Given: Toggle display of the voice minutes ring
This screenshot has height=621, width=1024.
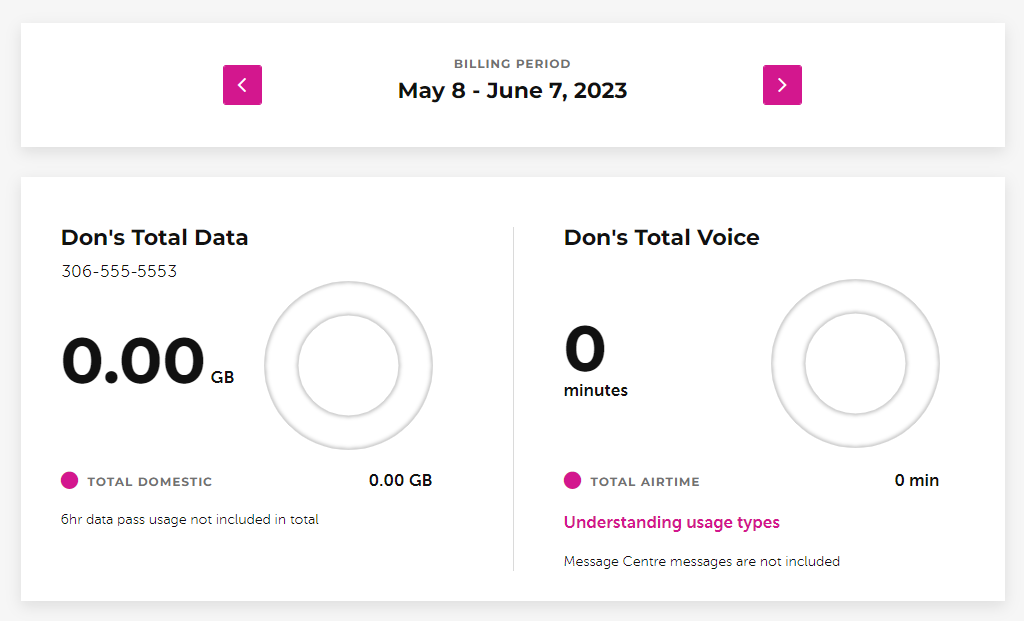Looking at the screenshot, I should [x=855, y=364].
